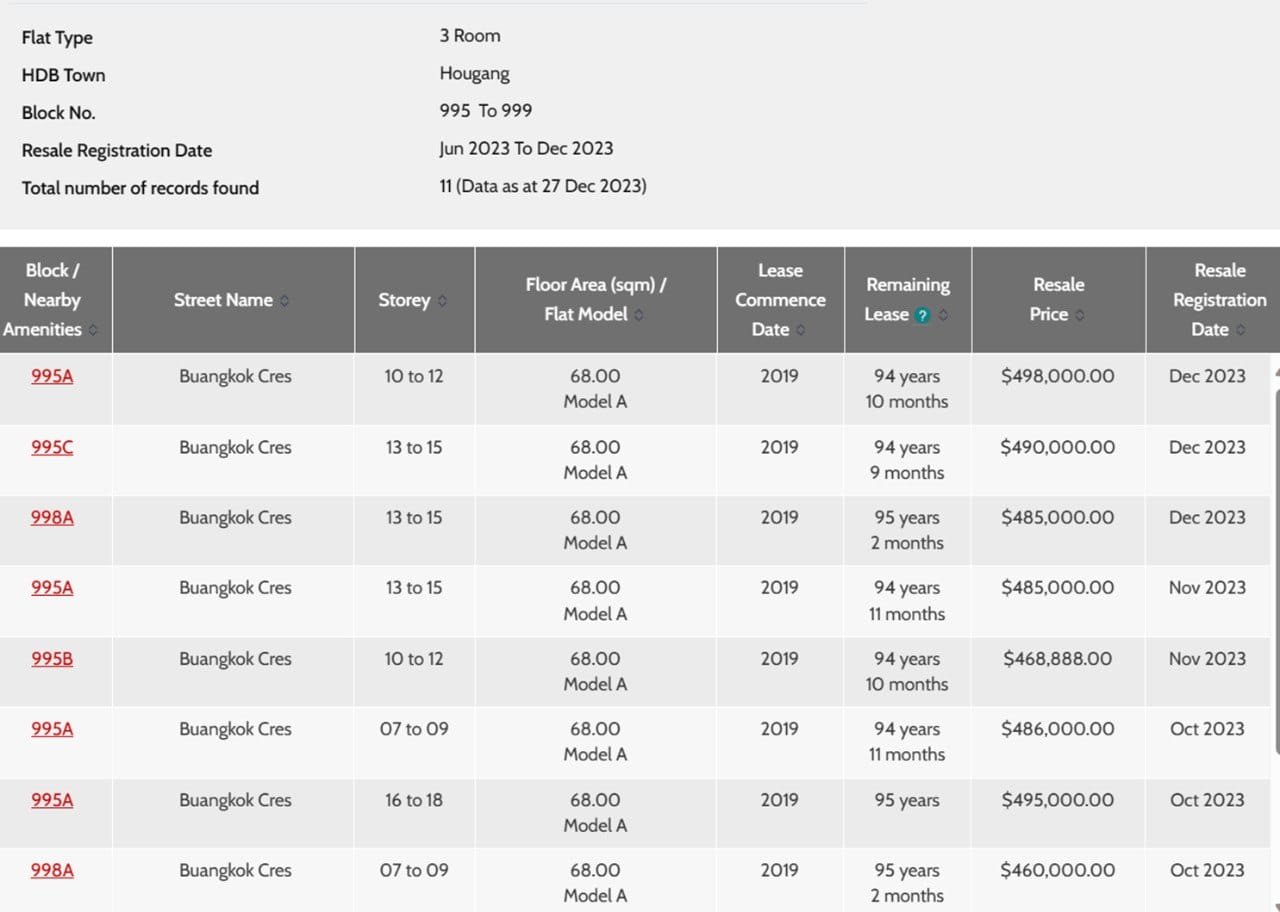
Task: Sort by Resale Registration Date sort icon
Action: click(x=1240, y=330)
